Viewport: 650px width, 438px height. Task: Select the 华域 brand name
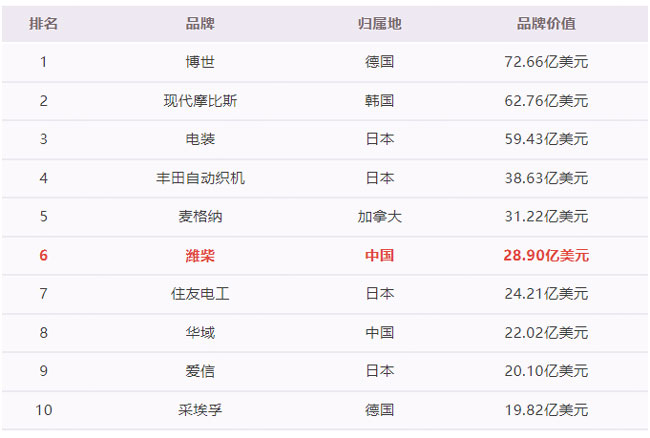click(200, 332)
